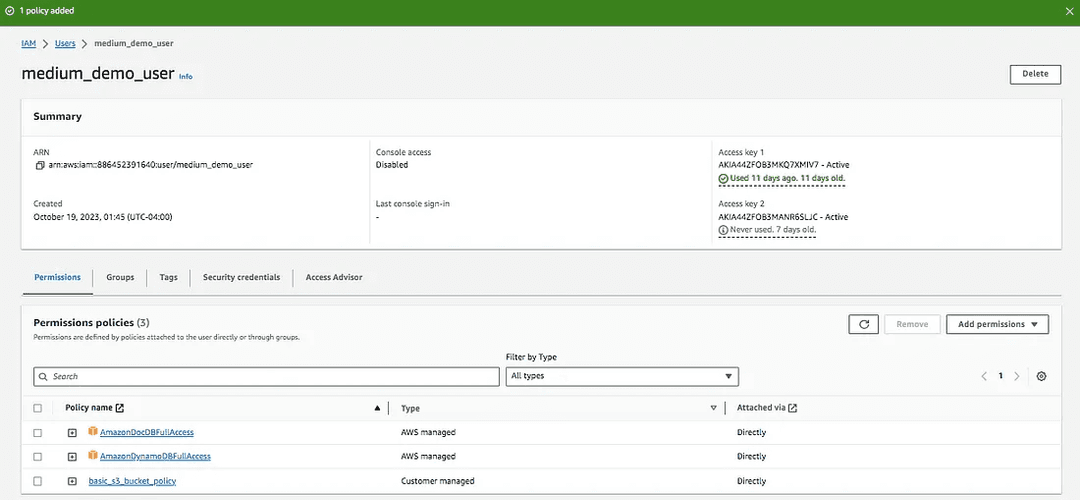Screen dimensions: 1080x500
Task: Click the success check icon in the banner
Action: tap(9, 11)
